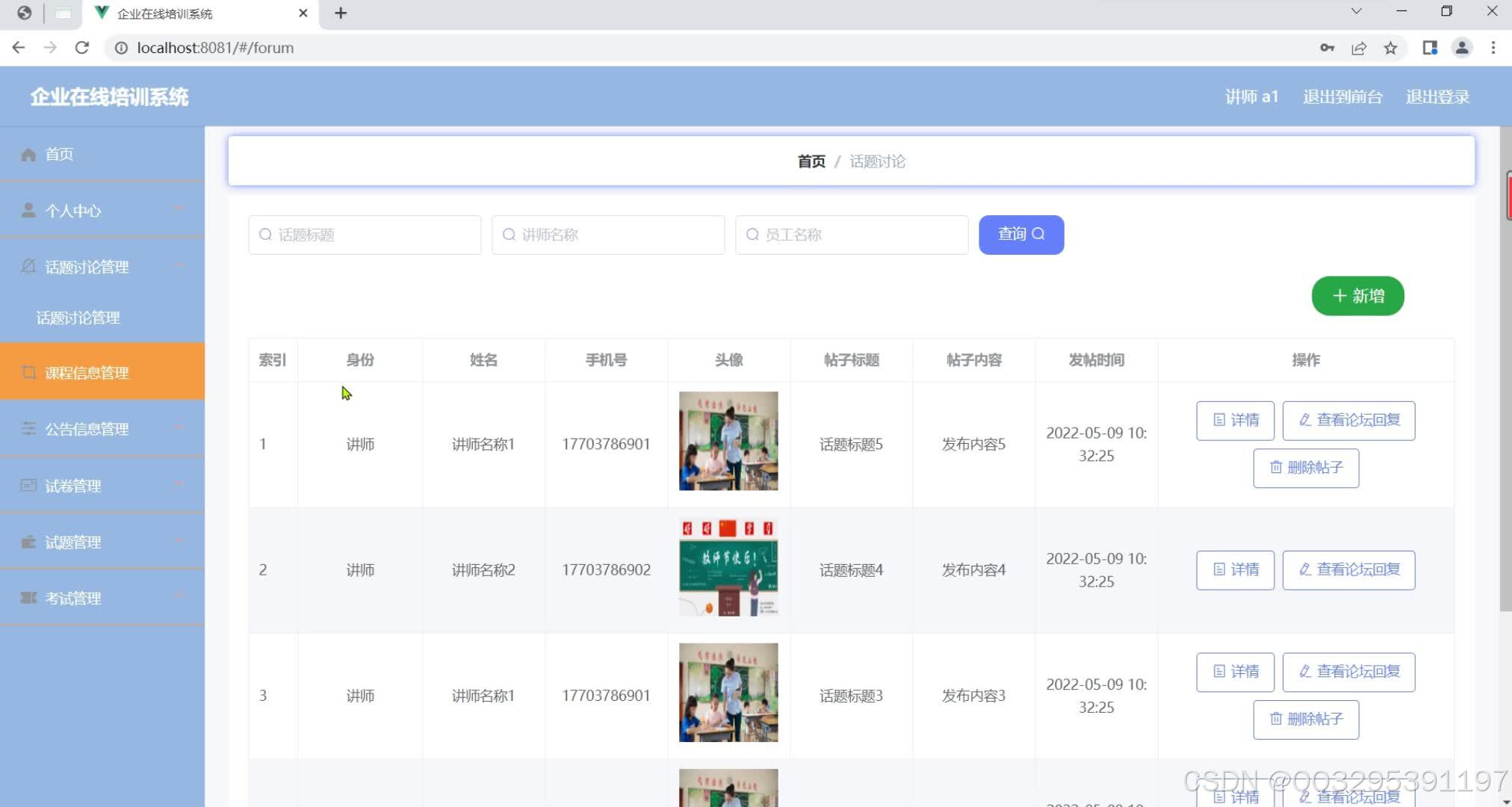The image size is (1512, 807).
Task: Select 课程信息管理 in the sidebar
Action: tap(102, 371)
